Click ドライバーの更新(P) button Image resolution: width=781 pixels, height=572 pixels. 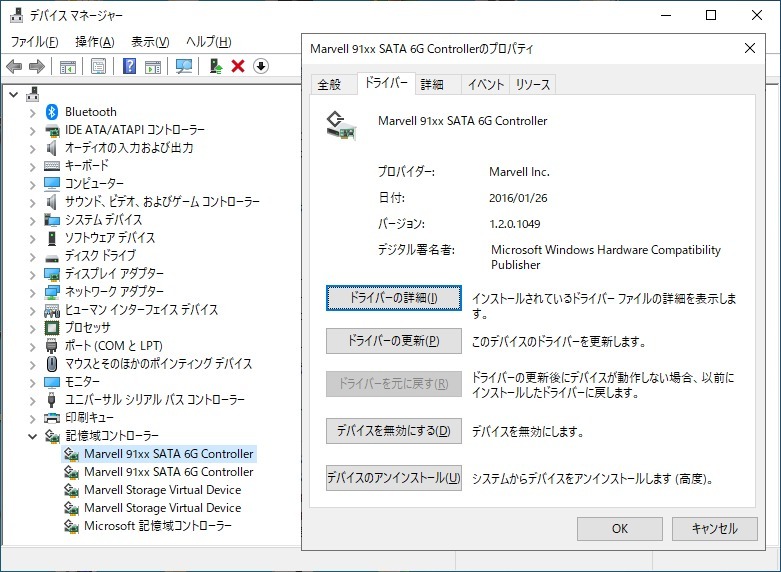(x=393, y=341)
